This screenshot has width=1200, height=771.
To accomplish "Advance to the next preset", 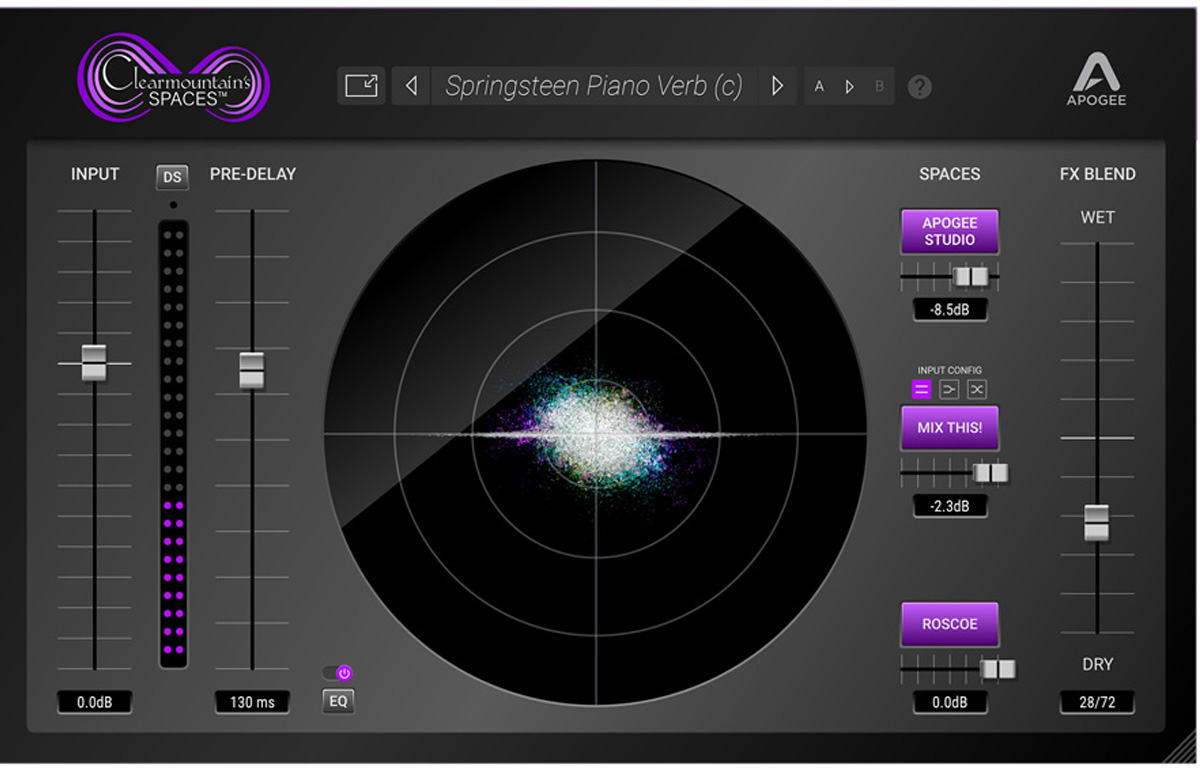I will (777, 86).
